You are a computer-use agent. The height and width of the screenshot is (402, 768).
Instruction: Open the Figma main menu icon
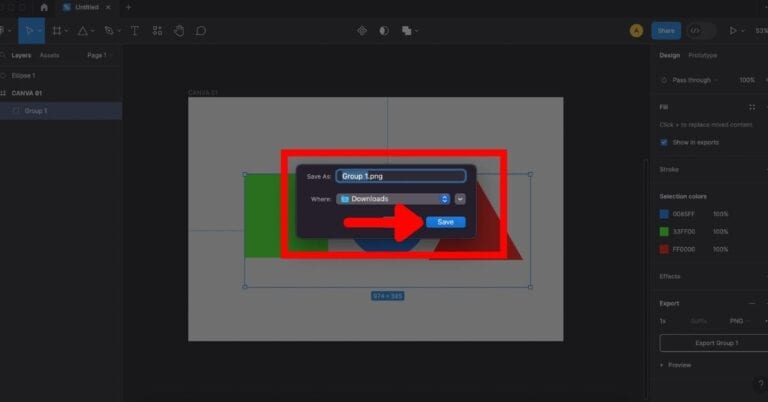[x=2, y=31]
